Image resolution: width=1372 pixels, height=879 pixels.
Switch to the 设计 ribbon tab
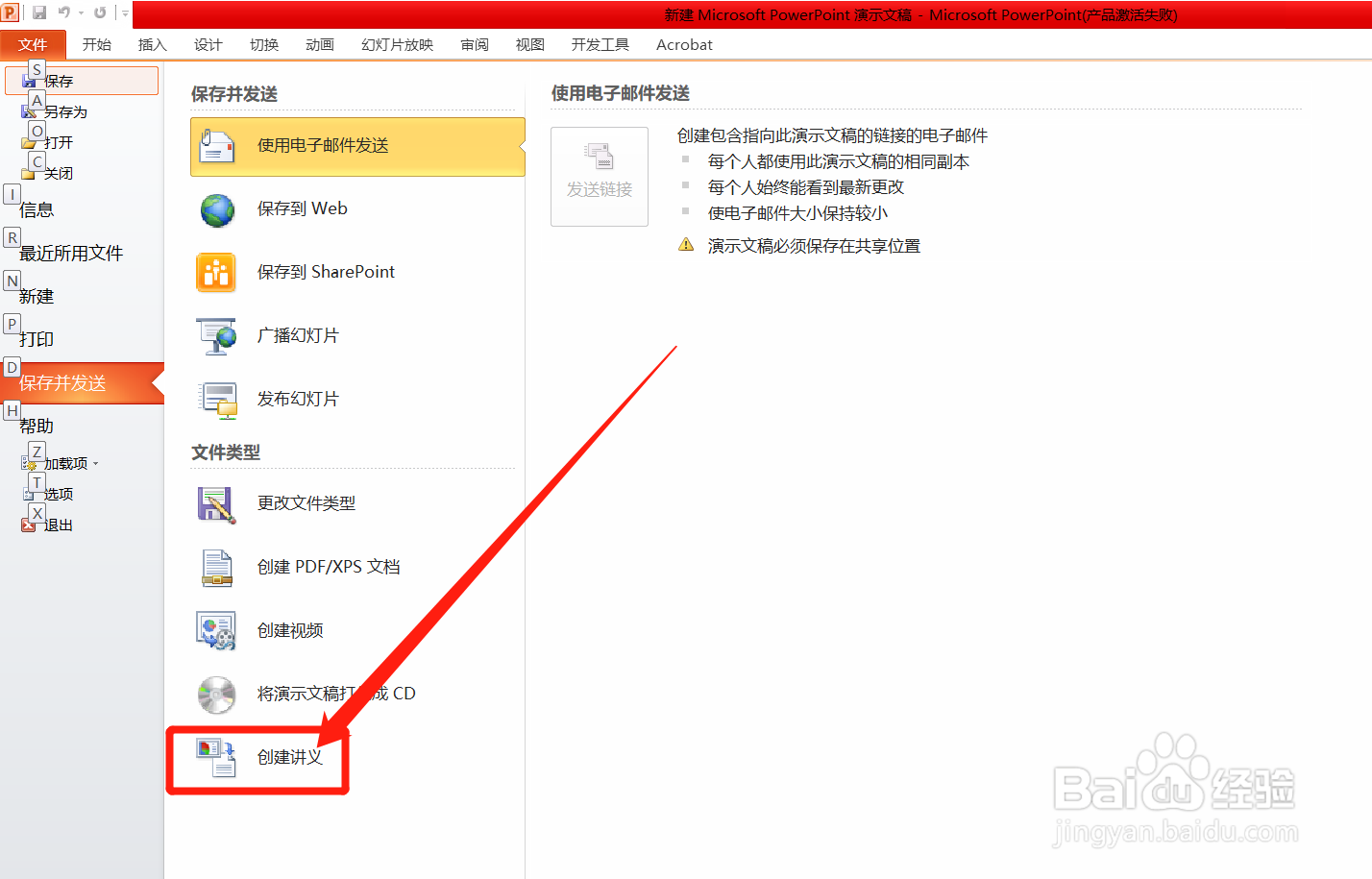[208, 44]
